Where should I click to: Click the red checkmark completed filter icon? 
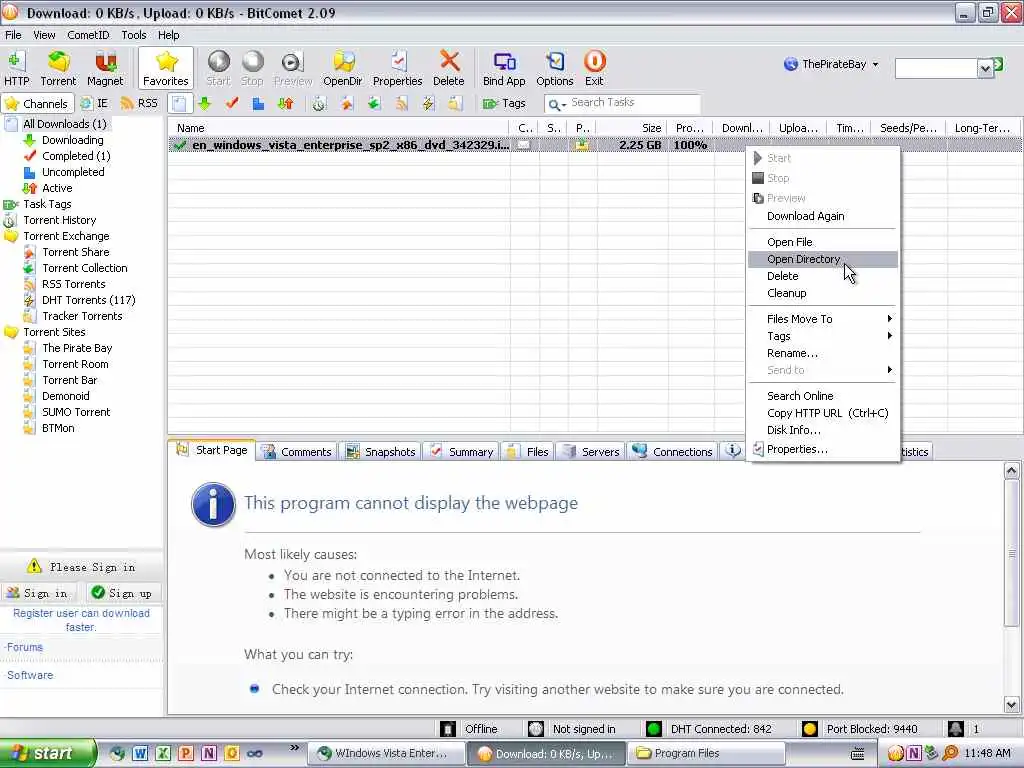click(232, 103)
